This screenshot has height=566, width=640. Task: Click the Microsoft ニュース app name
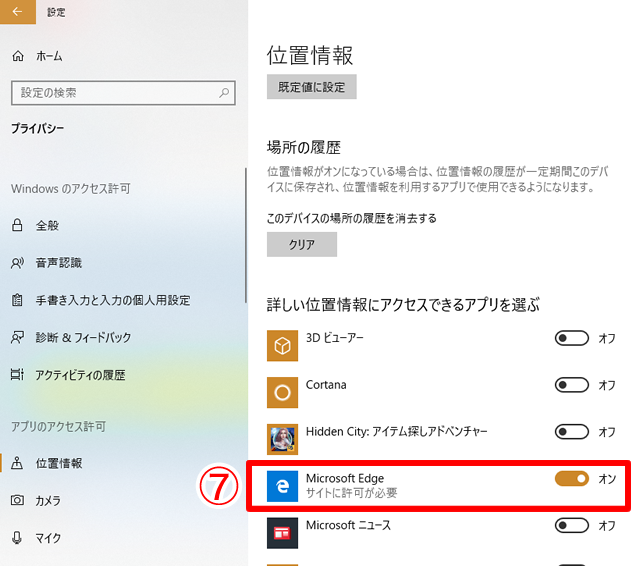pos(348,525)
